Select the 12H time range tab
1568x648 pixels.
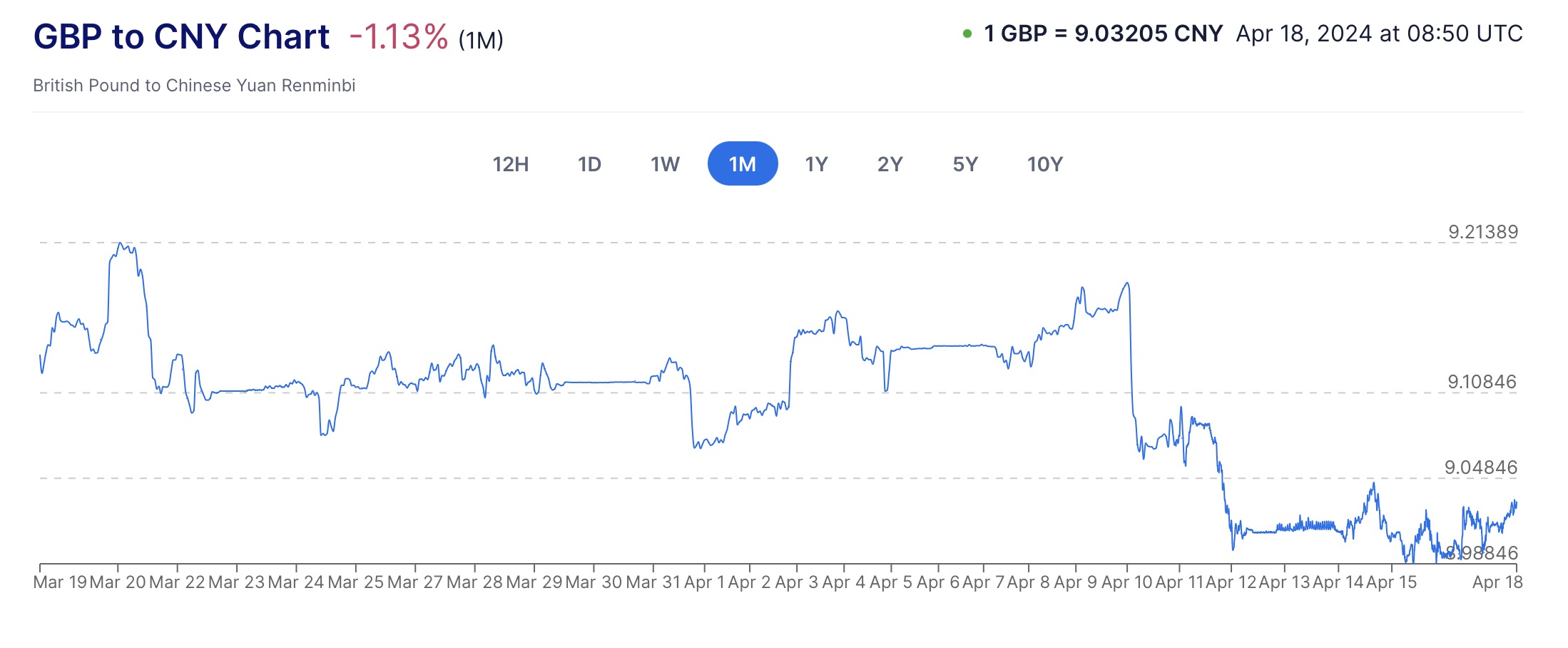coord(510,164)
